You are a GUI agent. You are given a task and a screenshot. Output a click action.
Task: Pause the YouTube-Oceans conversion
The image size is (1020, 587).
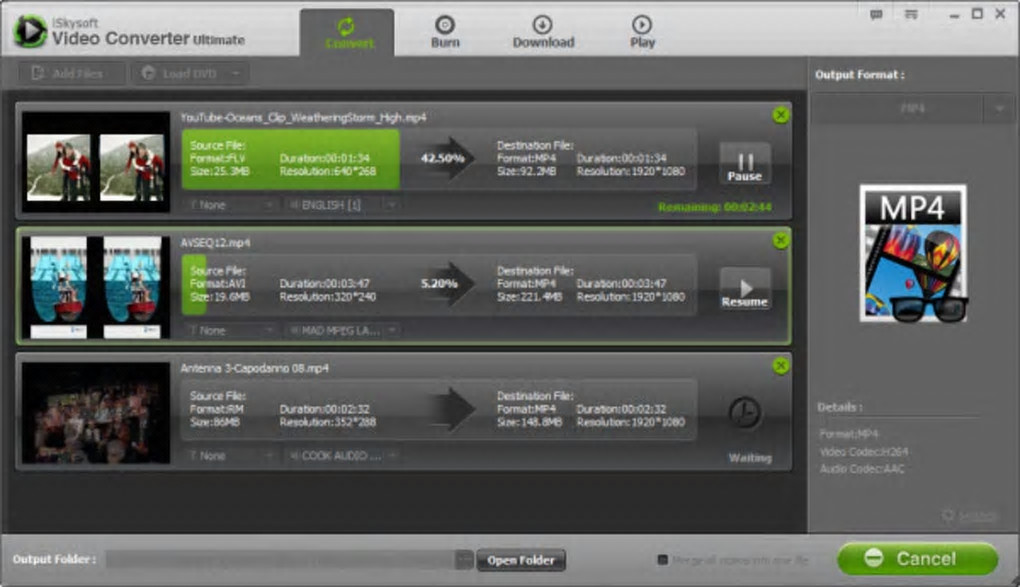745,164
